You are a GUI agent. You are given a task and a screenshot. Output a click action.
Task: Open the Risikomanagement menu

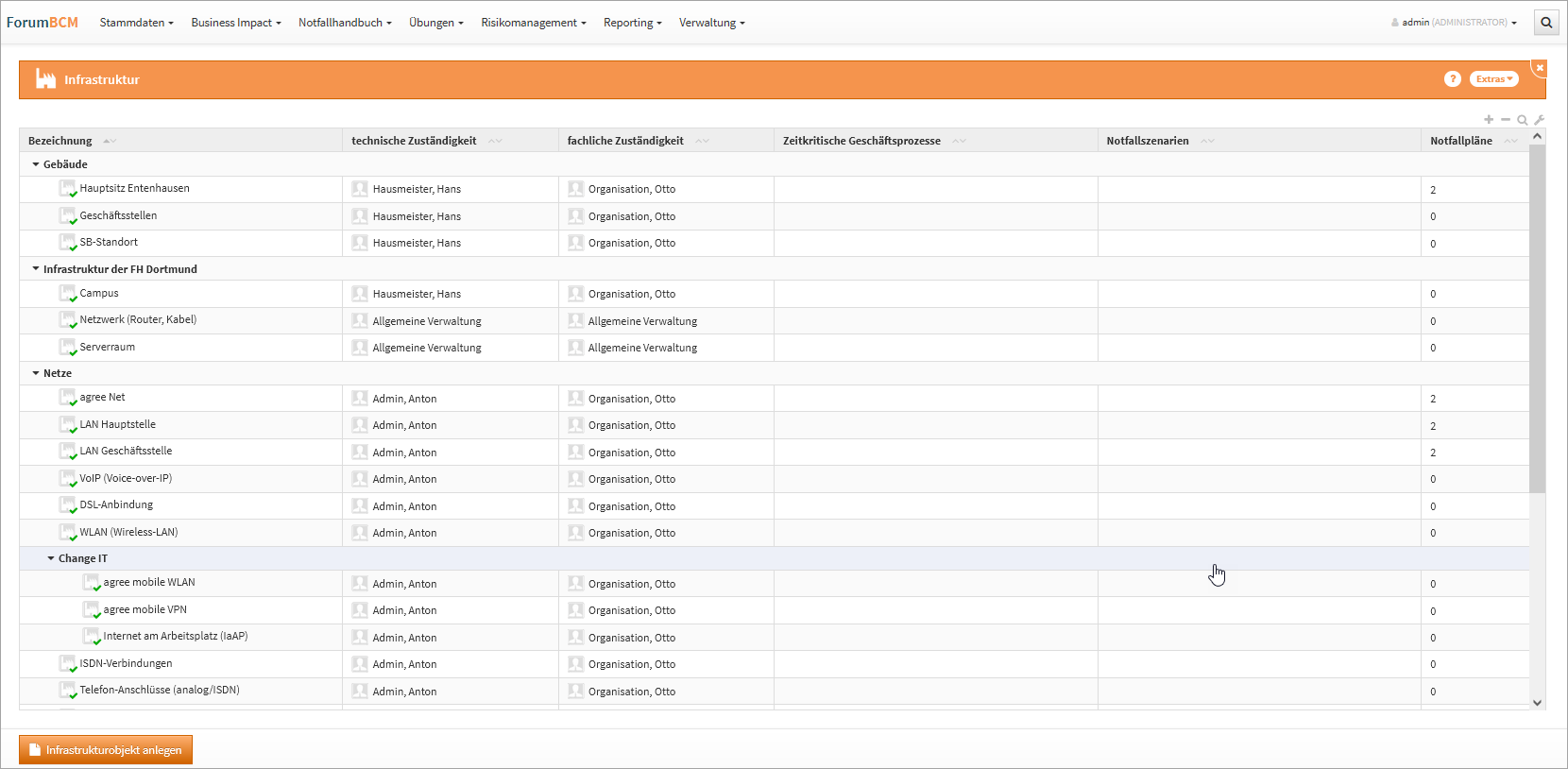click(x=533, y=23)
